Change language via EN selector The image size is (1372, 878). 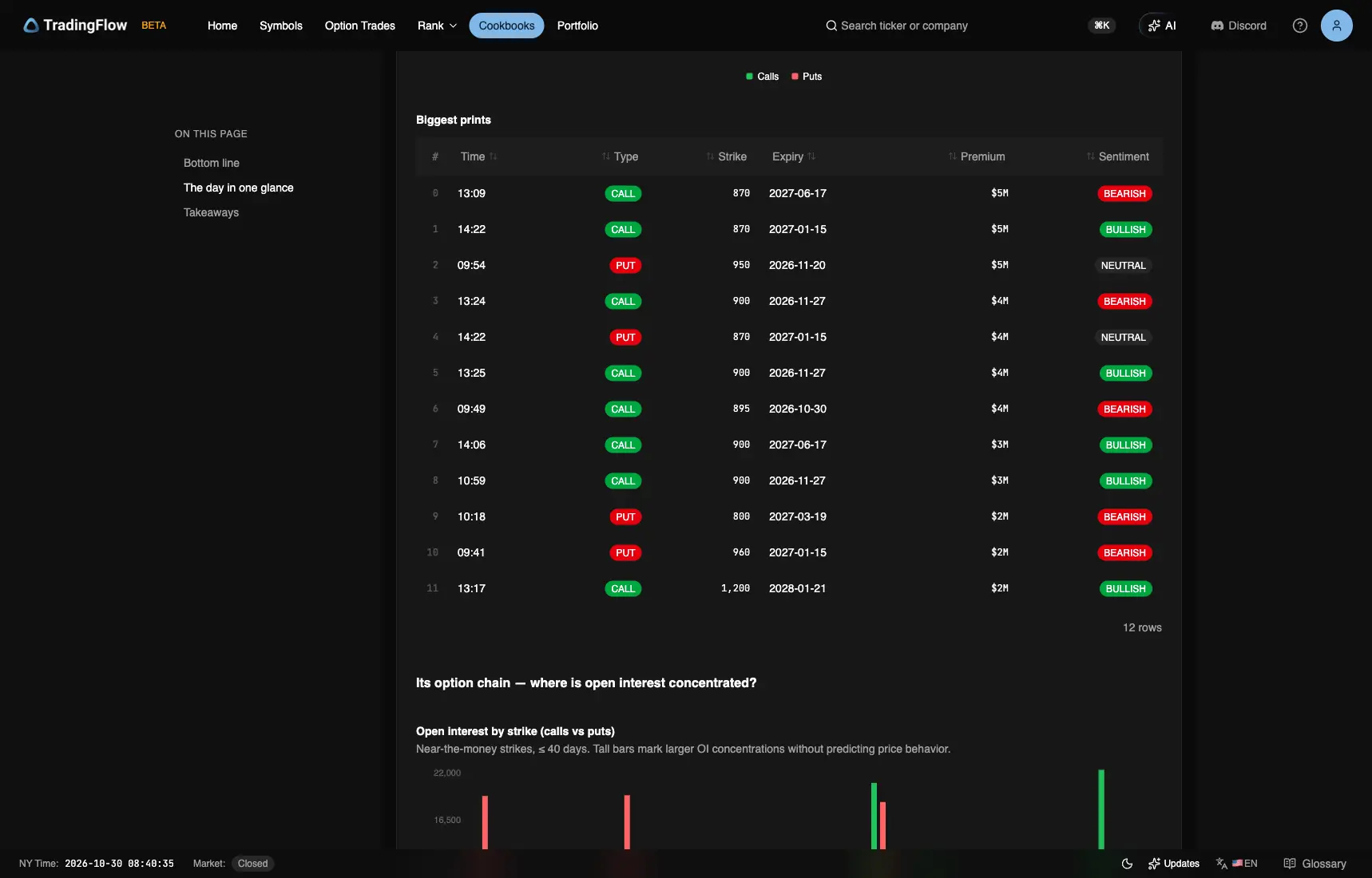click(1237, 864)
